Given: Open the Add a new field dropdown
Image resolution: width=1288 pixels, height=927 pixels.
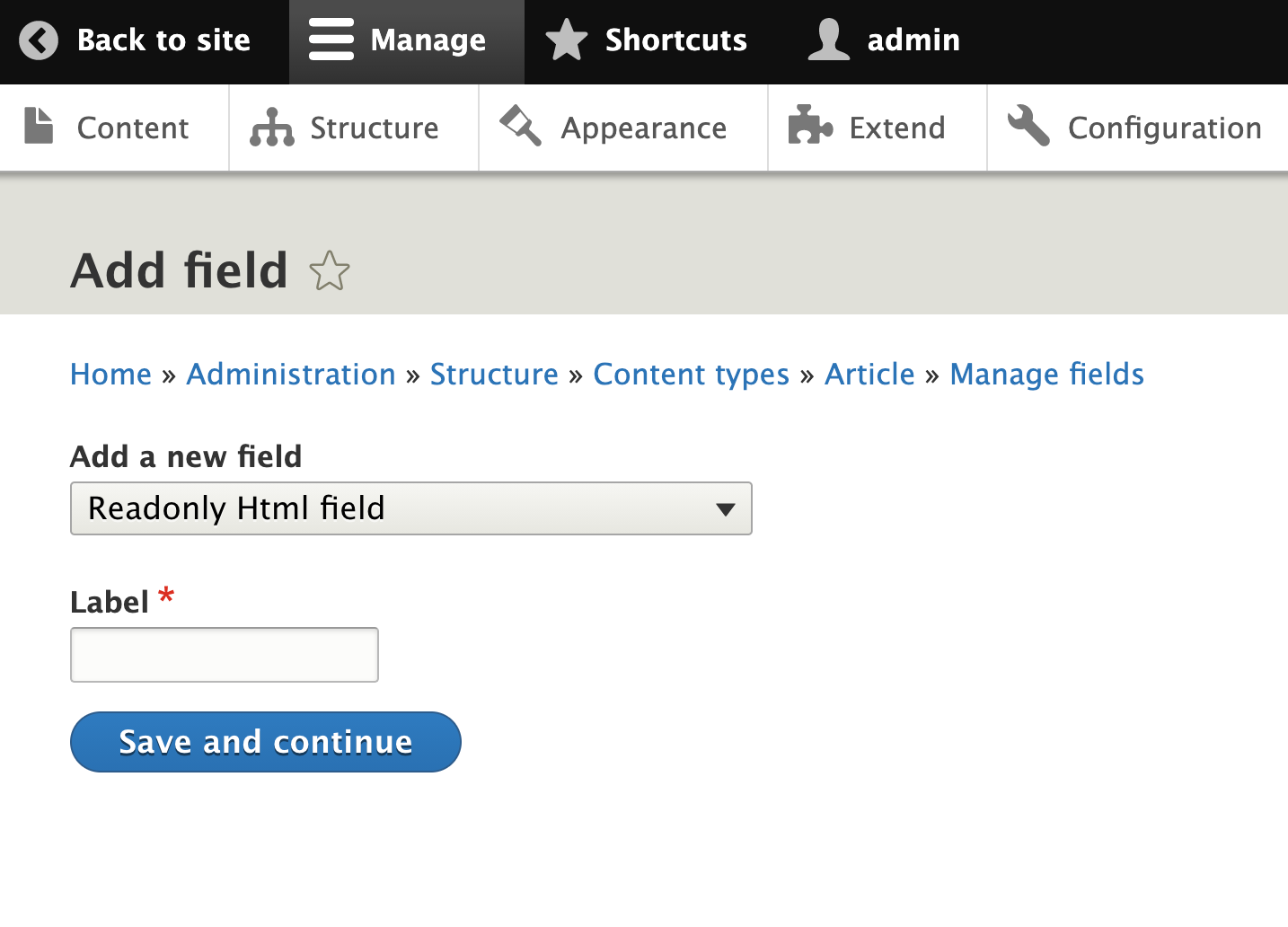Looking at the screenshot, I should [x=410, y=508].
